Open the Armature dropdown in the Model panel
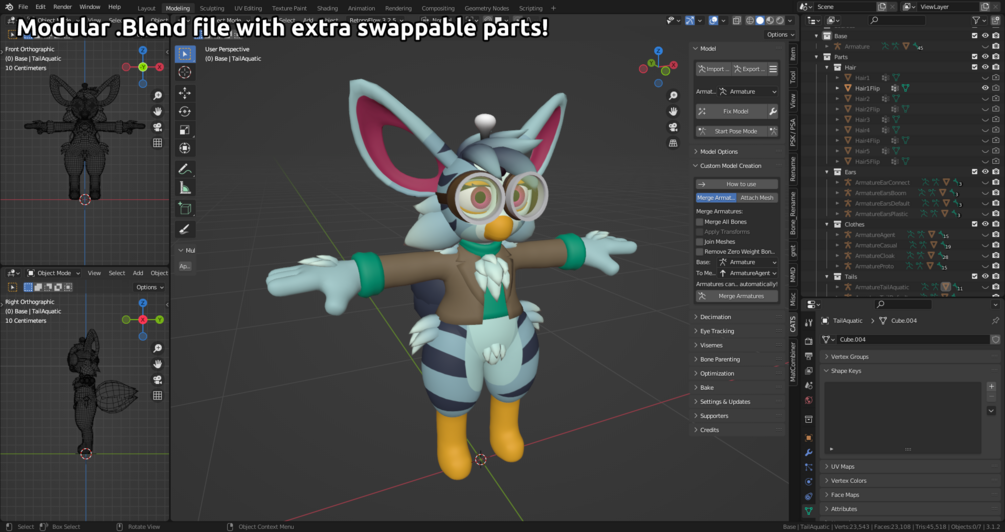 [x=748, y=92]
